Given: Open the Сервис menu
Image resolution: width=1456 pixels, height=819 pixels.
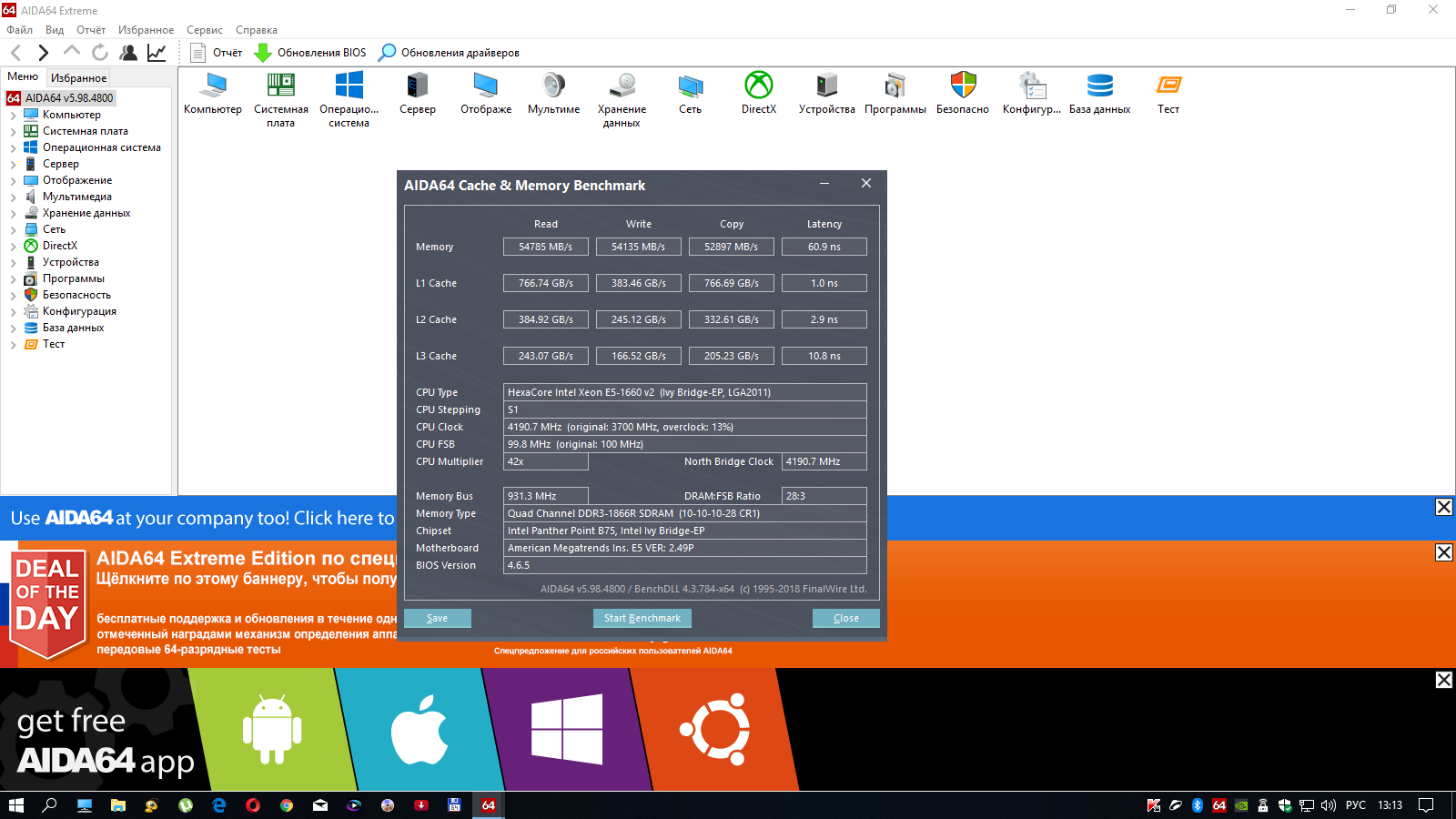Looking at the screenshot, I should (205, 30).
